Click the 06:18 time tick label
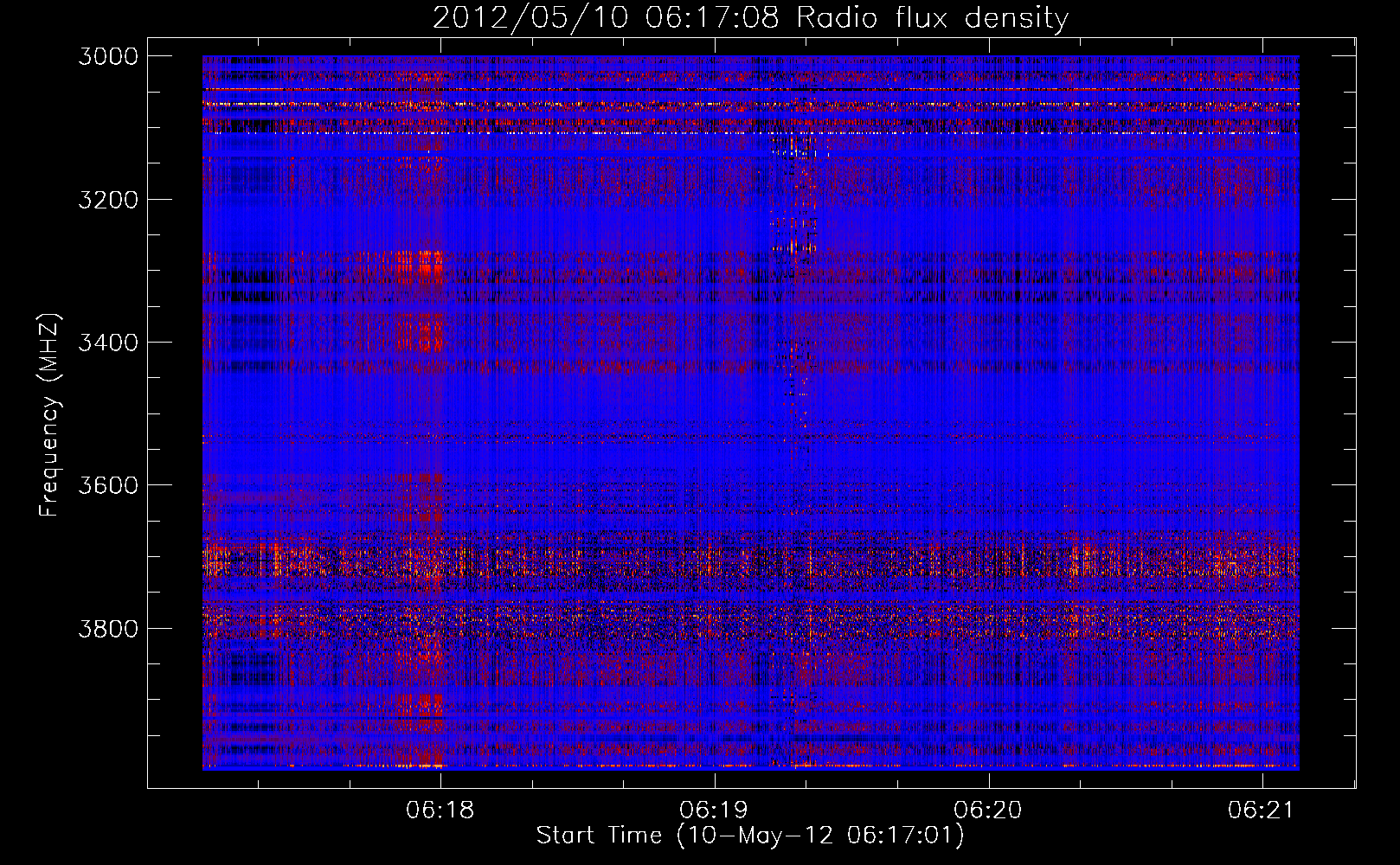The image size is (1400, 865). [440, 811]
